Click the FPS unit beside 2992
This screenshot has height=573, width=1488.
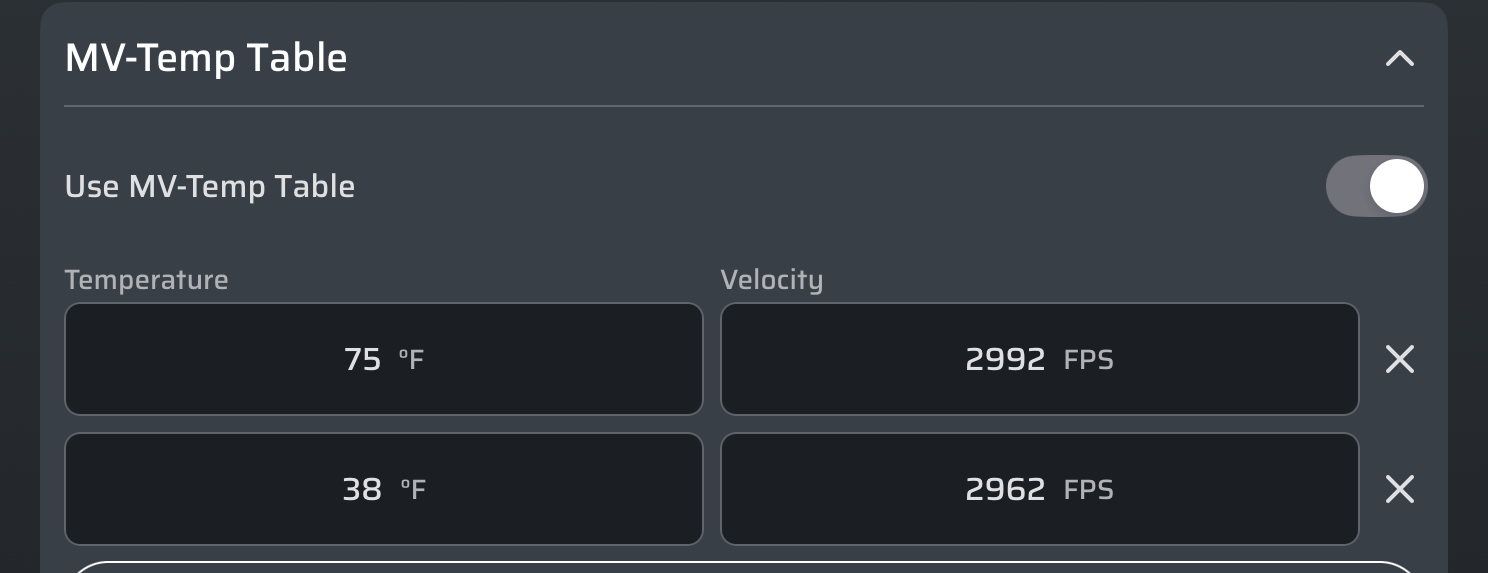click(x=1088, y=359)
